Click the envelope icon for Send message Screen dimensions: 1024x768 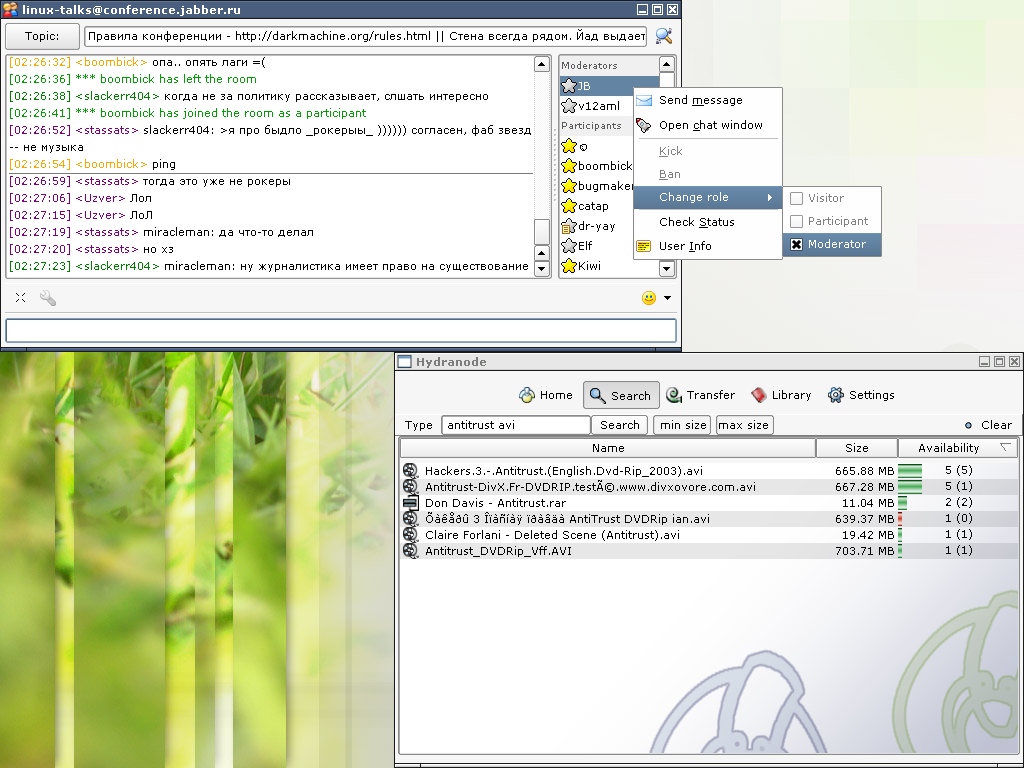(644, 100)
